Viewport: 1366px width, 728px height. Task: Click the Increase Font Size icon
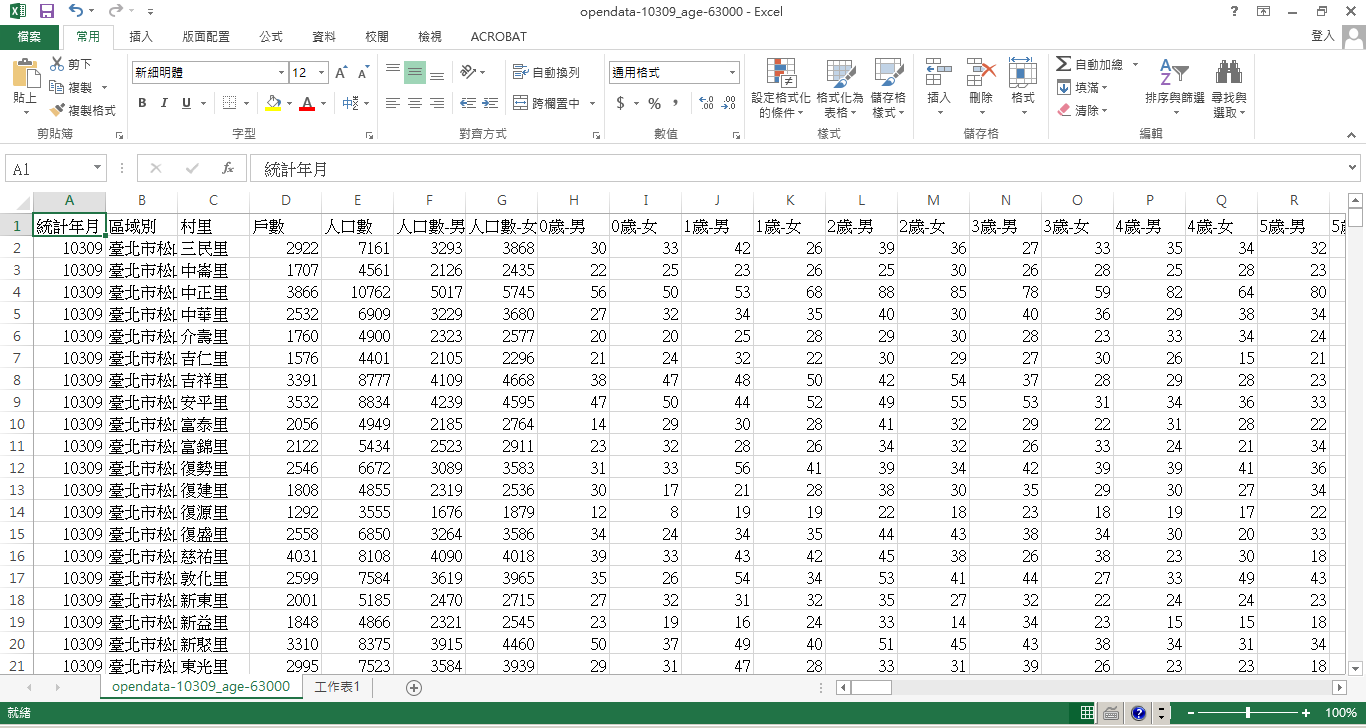(x=341, y=73)
